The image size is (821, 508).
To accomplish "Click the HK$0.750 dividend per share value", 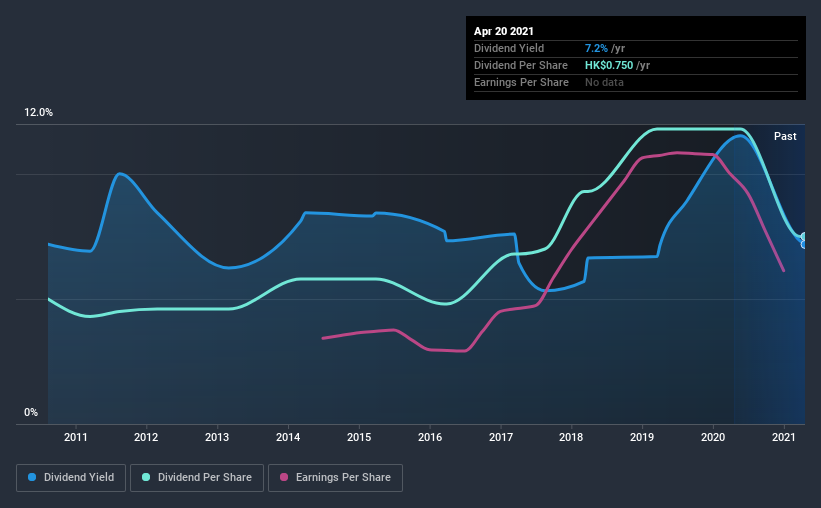I will click(x=609, y=65).
